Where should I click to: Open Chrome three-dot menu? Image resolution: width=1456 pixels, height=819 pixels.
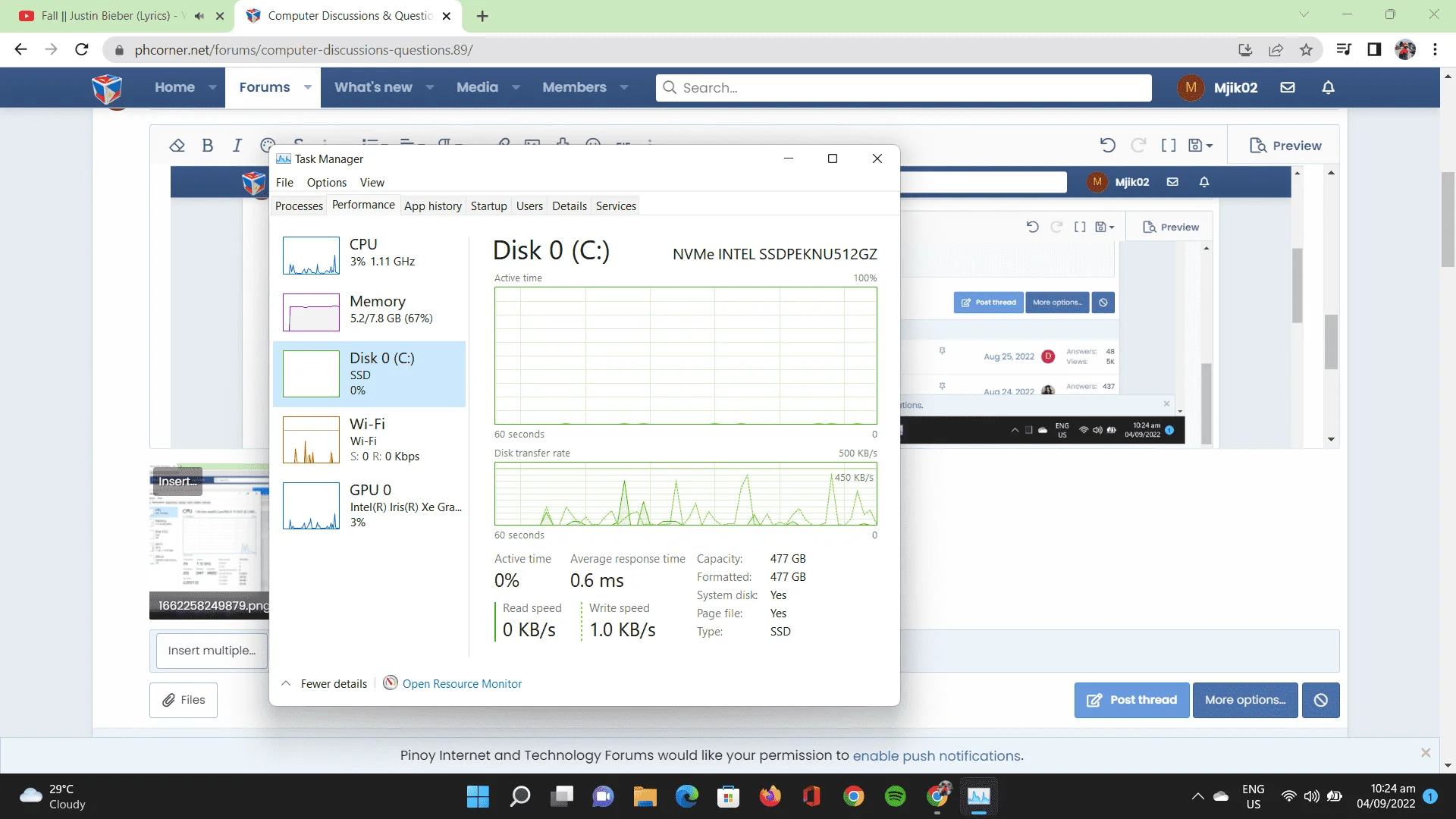[x=1435, y=50]
